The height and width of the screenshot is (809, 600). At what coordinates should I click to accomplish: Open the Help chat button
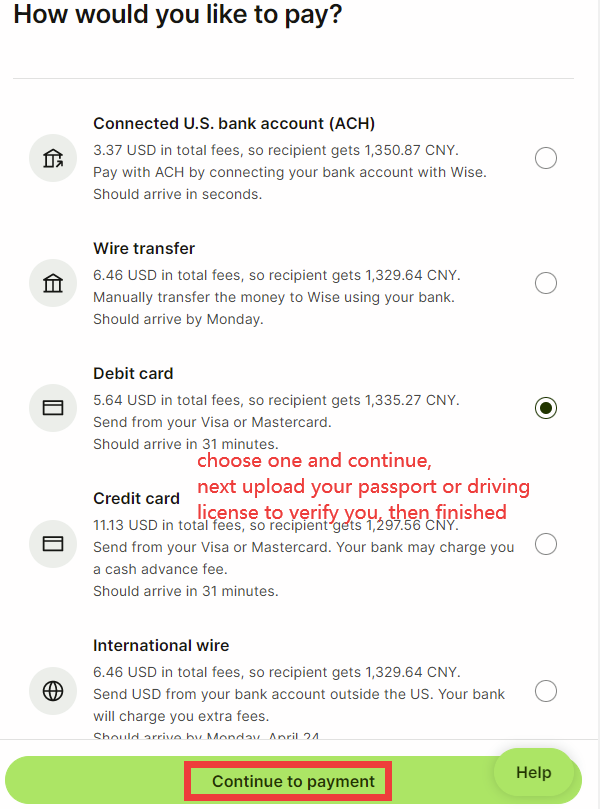coord(533,772)
